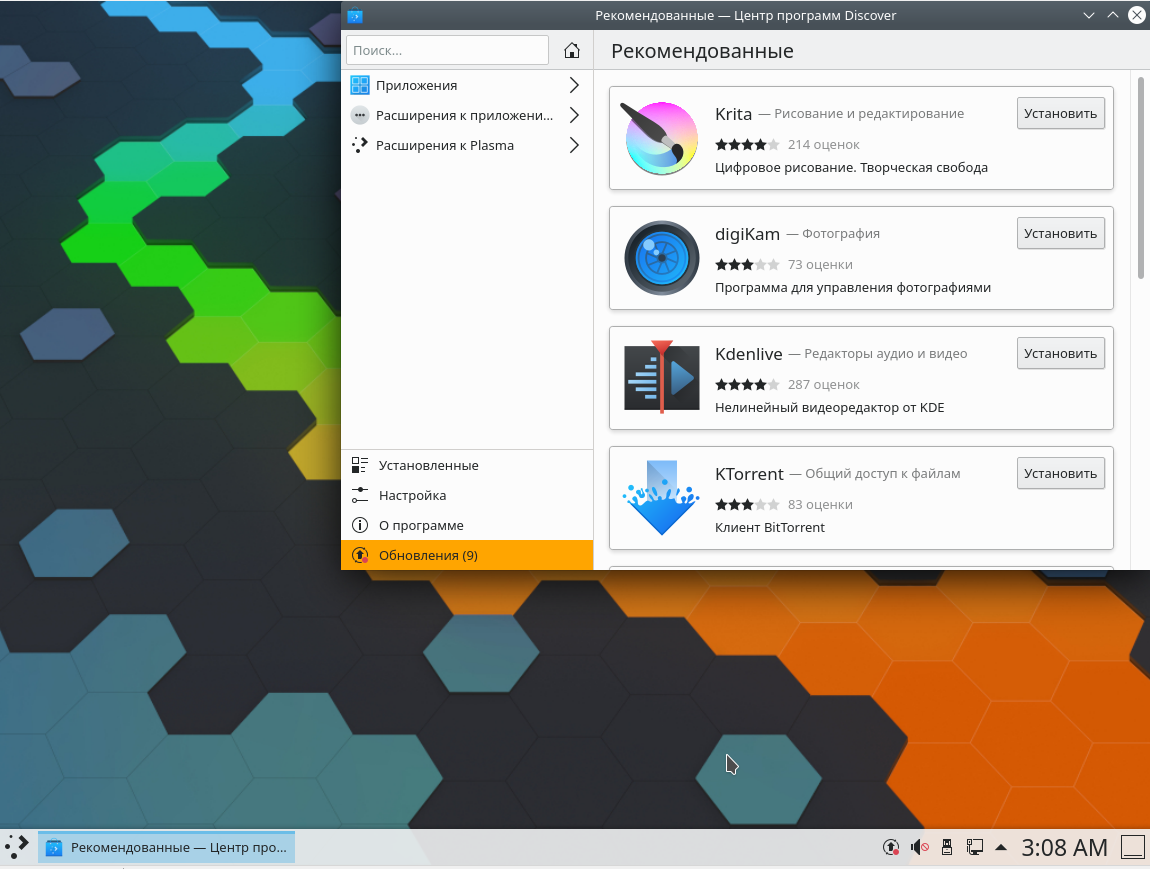Click the 'Рекомендованные' page heading
The width and height of the screenshot is (1150, 869).
point(702,51)
